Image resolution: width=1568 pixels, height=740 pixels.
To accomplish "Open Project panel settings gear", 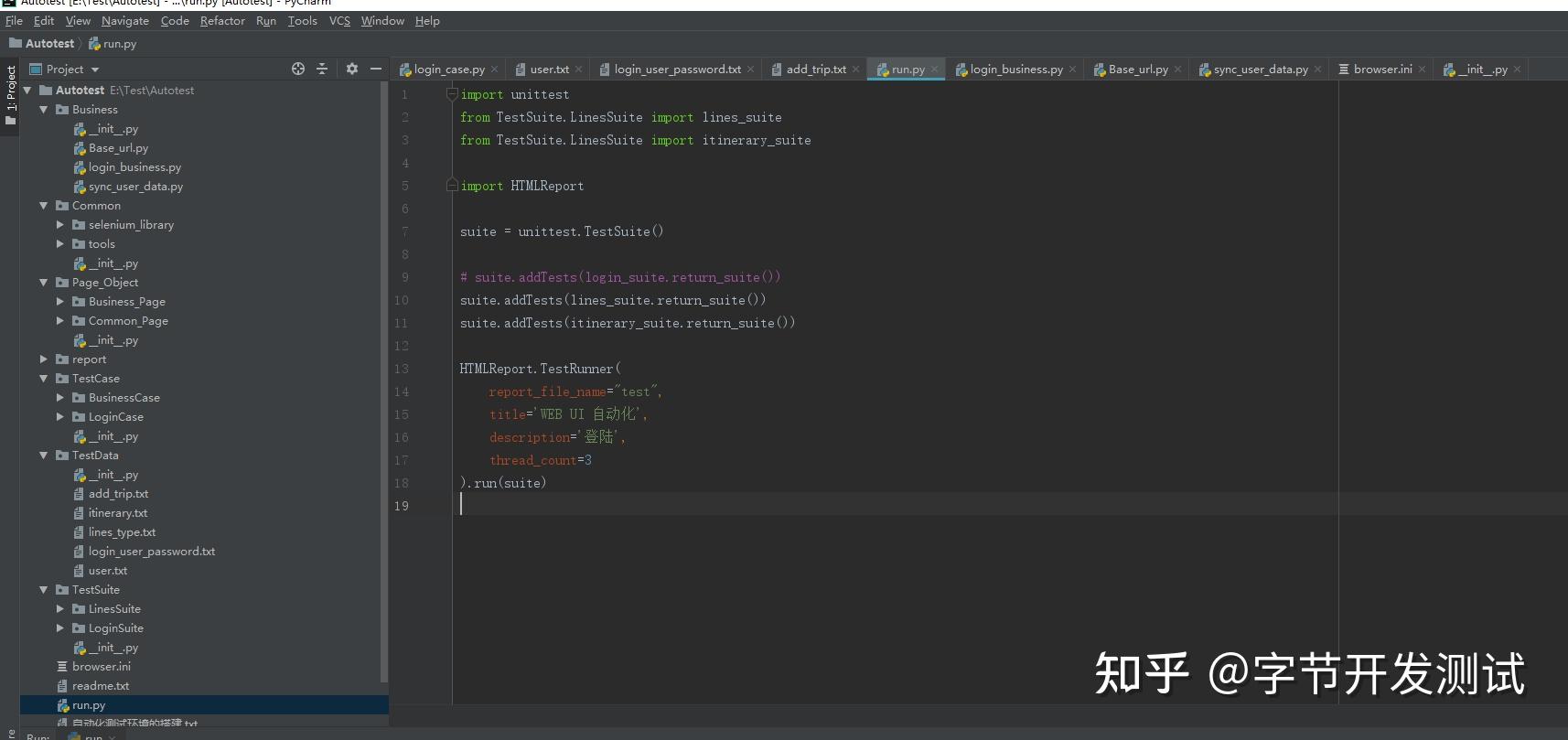I will (352, 69).
